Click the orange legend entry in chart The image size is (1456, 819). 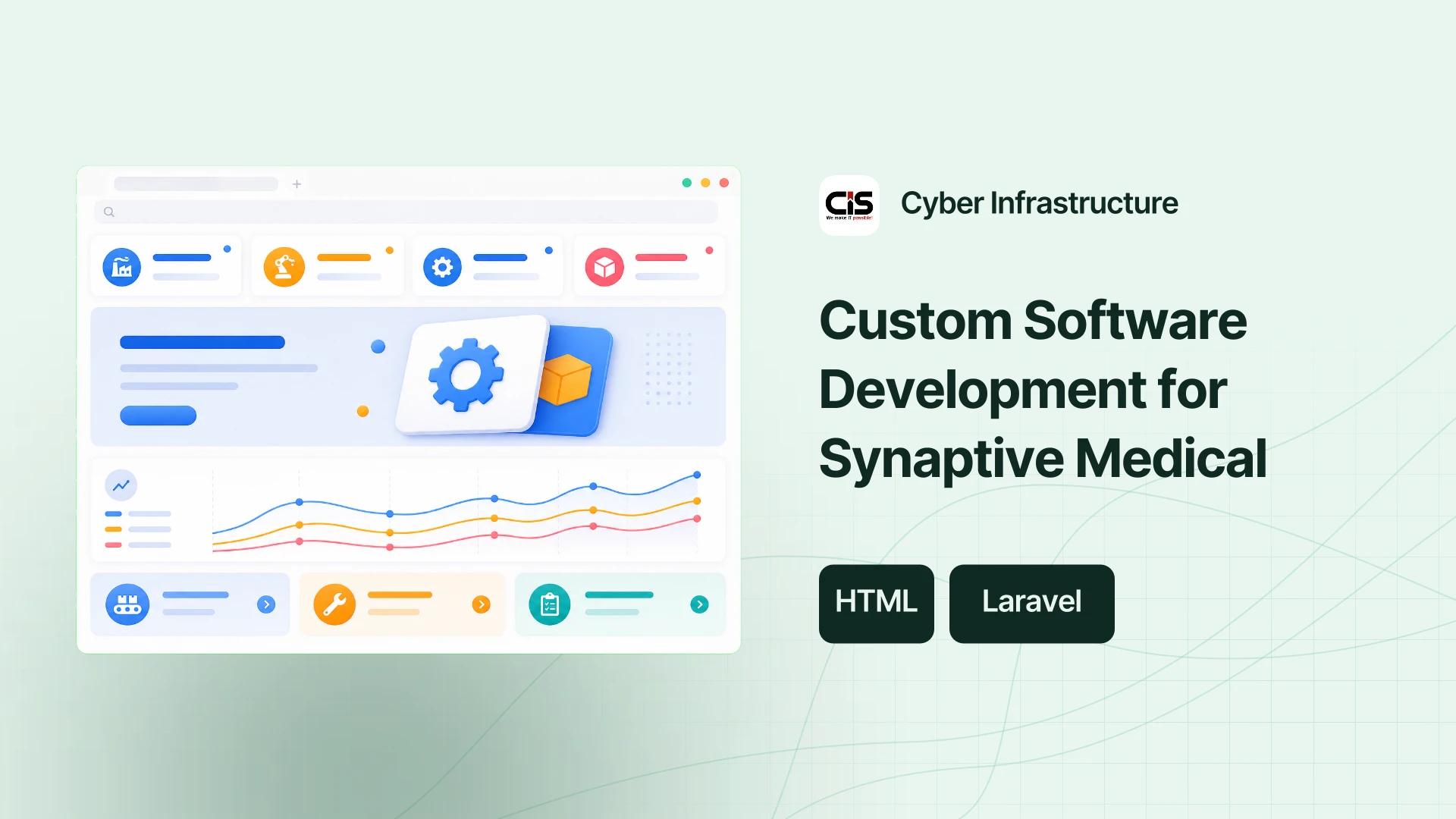click(x=138, y=529)
